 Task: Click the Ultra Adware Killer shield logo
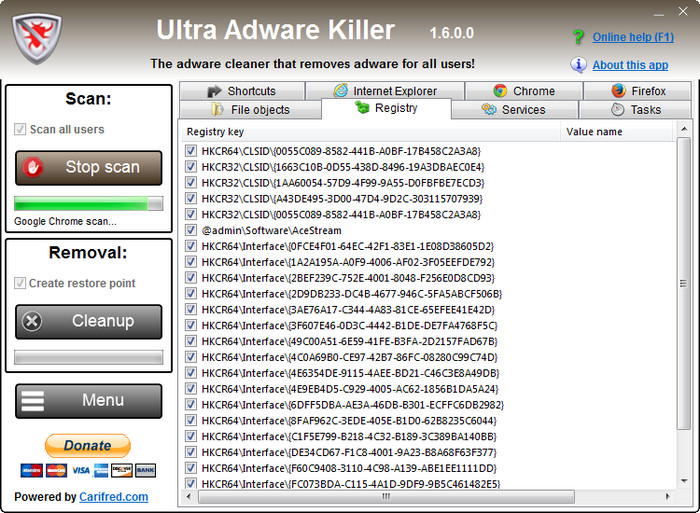(x=37, y=38)
